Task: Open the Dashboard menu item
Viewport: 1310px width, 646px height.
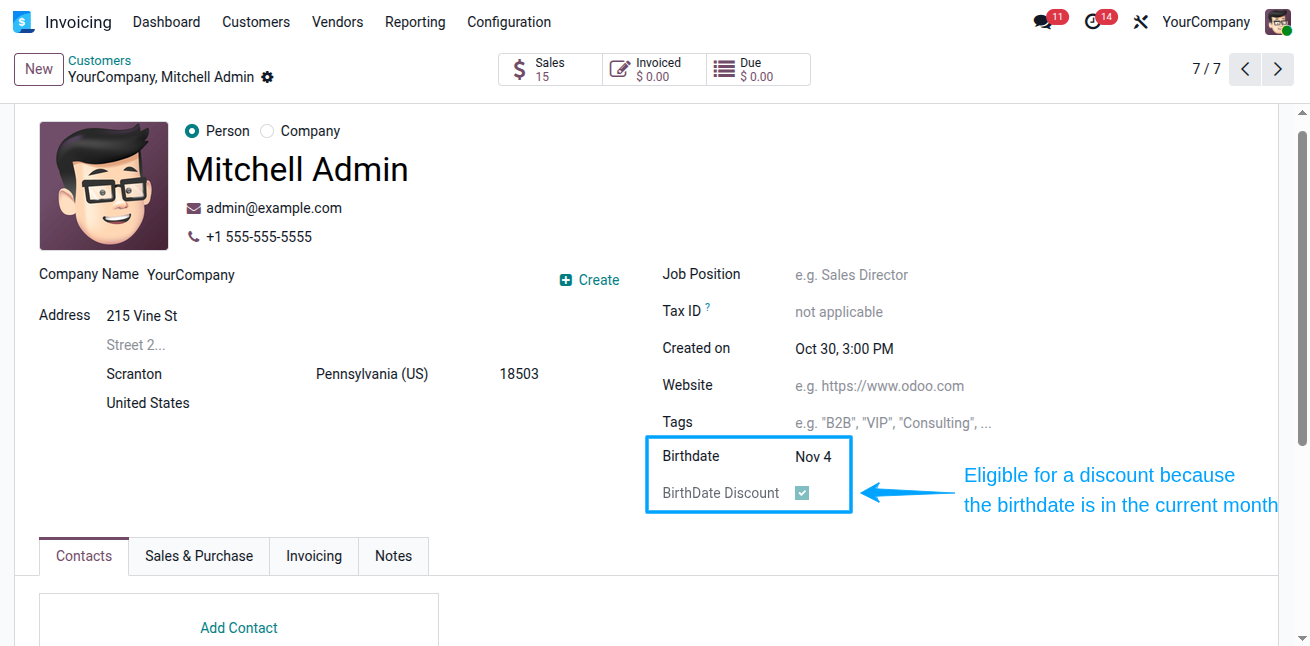Action: coord(166,22)
